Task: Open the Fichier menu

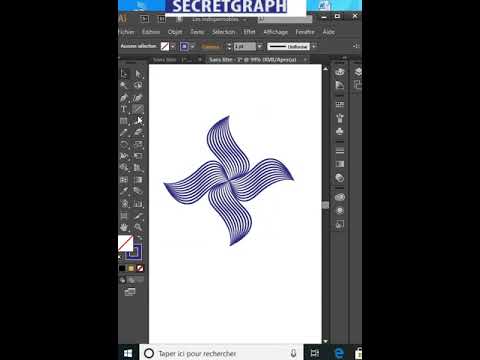Action: tap(126, 32)
